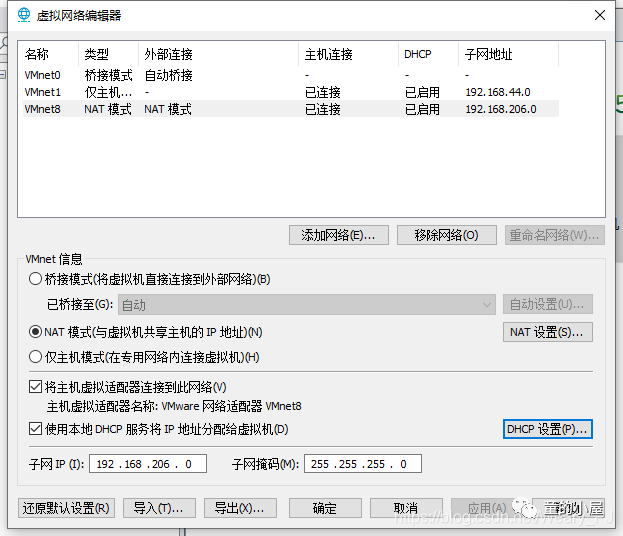Click 主机连接 column header

coord(349,54)
